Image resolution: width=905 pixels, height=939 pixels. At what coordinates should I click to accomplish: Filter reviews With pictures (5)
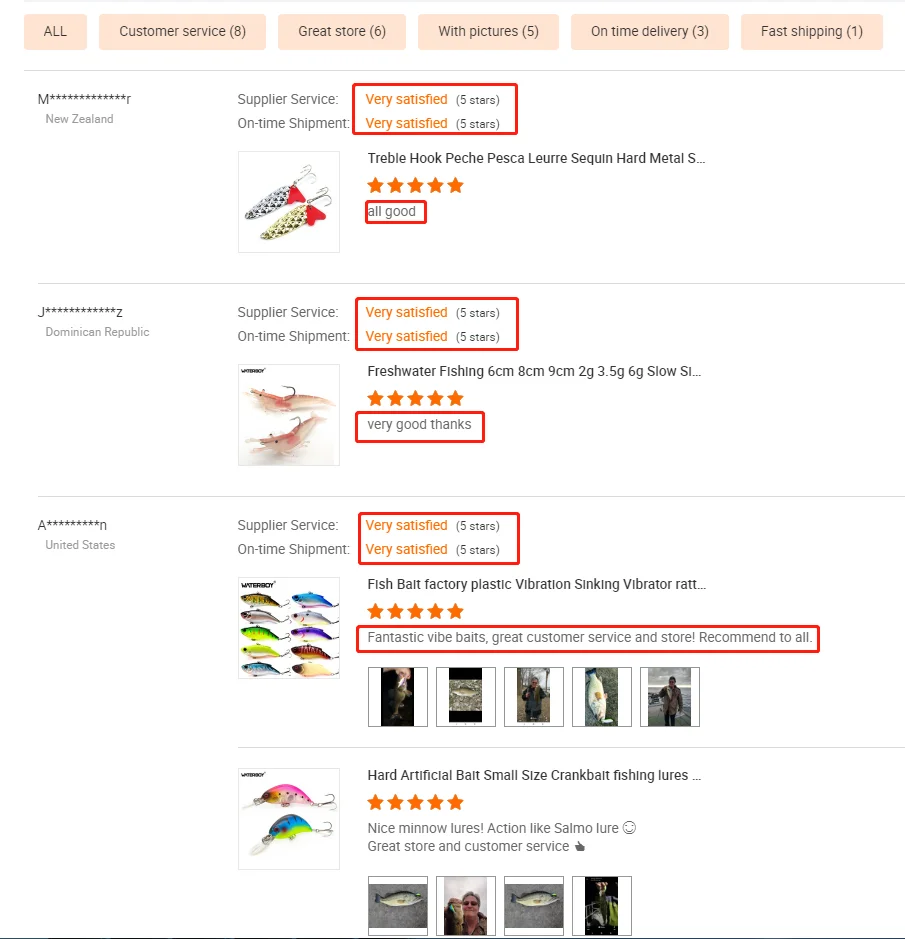488,32
